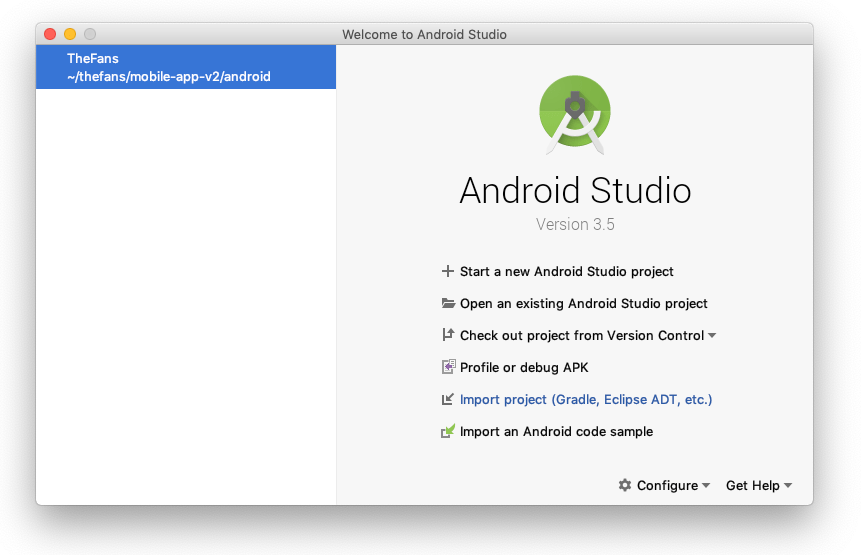Click the Android Studio logo
Image resolution: width=867 pixels, height=555 pixels.
(575, 115)
